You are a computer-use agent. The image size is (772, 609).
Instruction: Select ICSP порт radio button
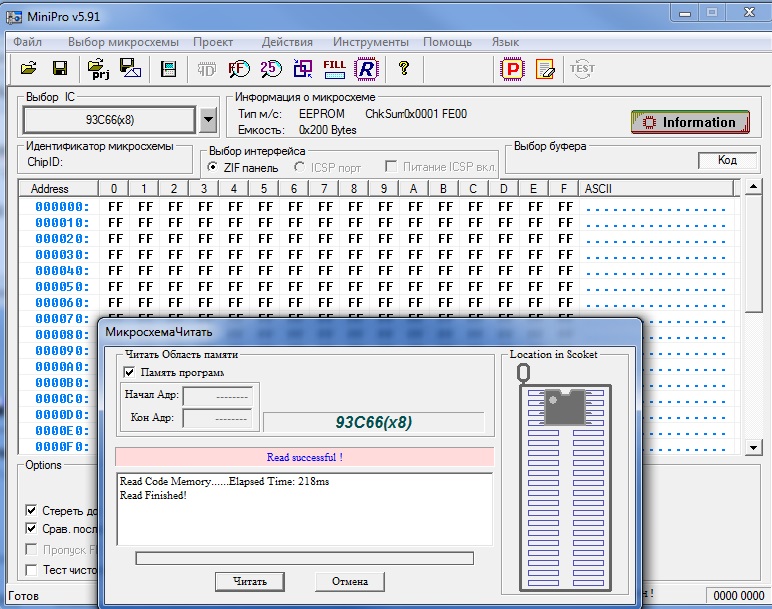[299, 167]
